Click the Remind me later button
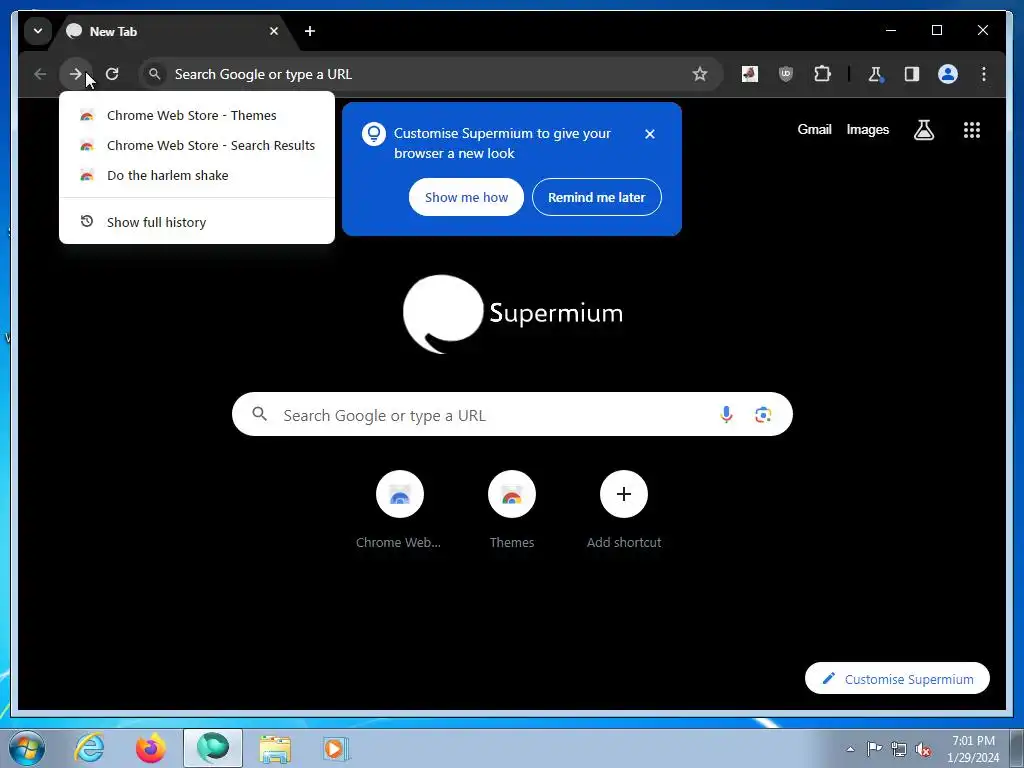The image size is (1024, 768). (x=596, y=197)
